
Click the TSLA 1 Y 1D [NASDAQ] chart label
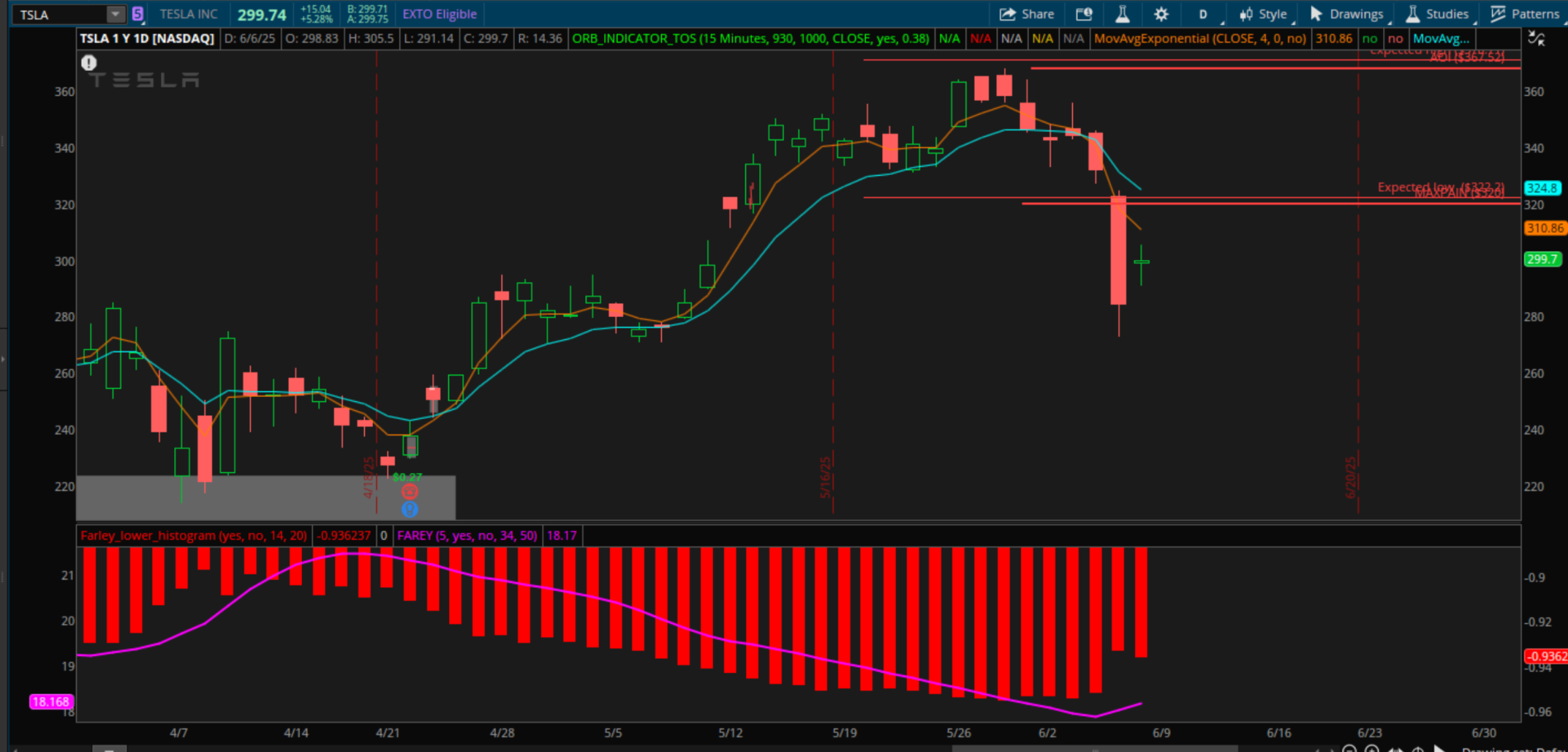147,39
